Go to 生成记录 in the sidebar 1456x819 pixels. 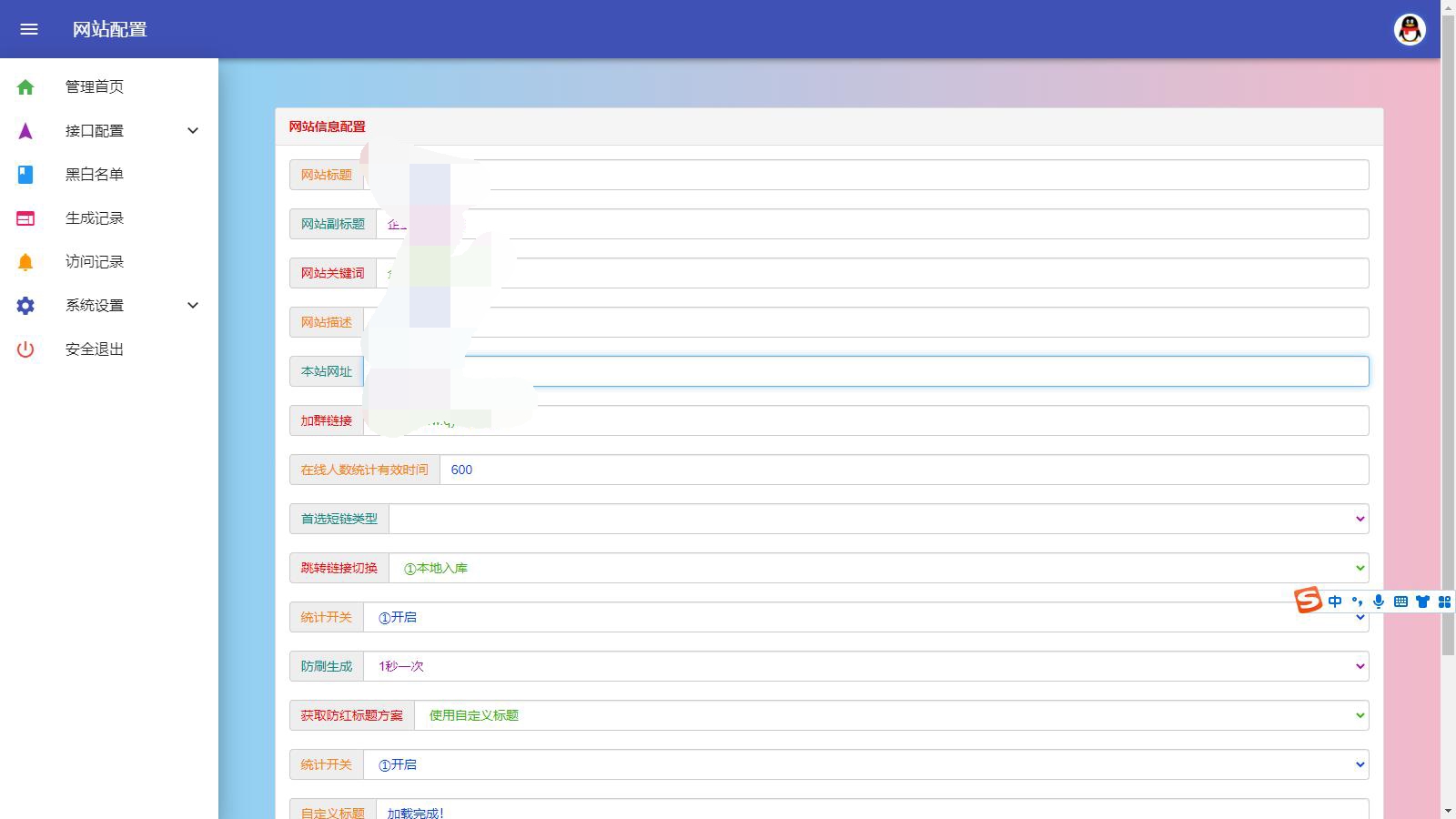[x=95, y=218]
